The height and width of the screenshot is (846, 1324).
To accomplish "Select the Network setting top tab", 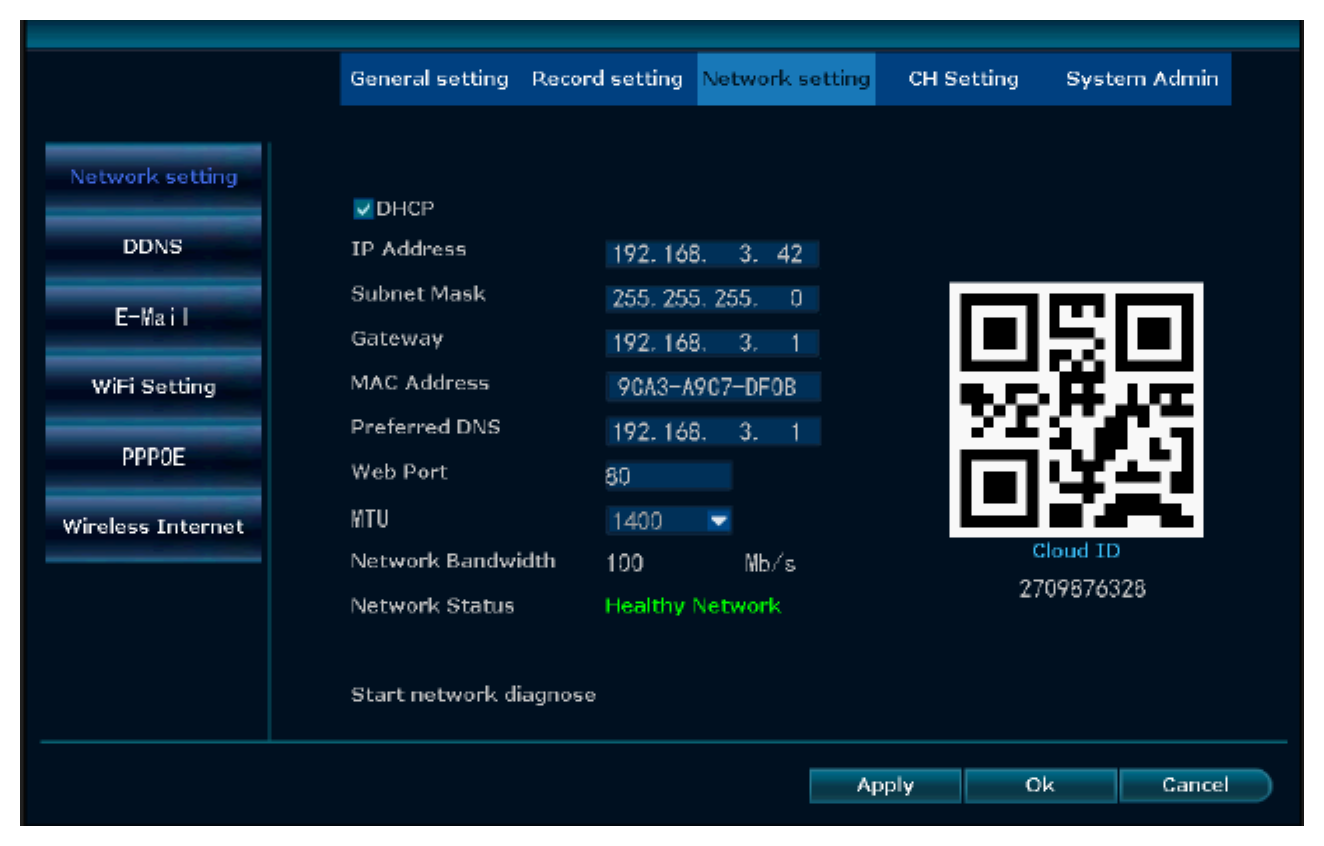I will (x=786, y=79).
